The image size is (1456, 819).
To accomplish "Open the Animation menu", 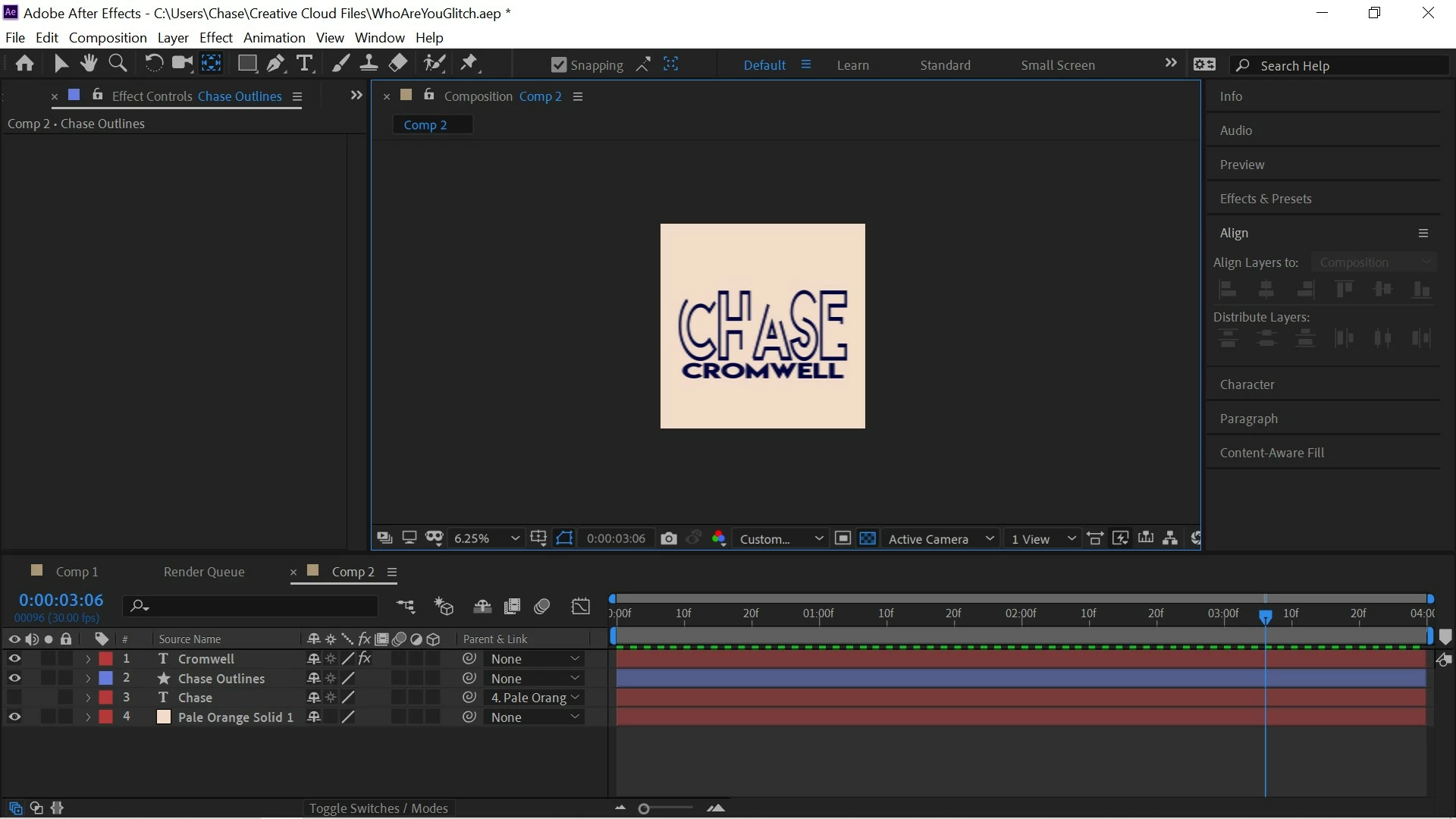I will (x=274, y=37).
